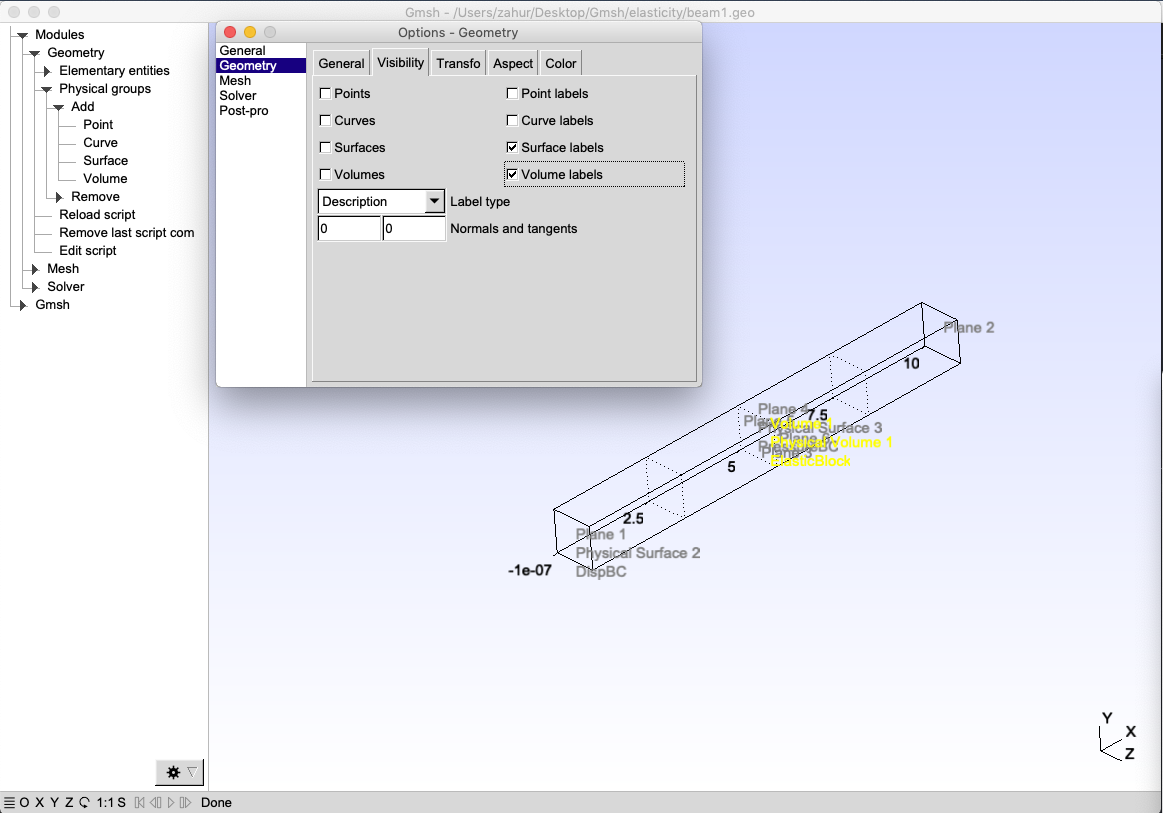Click the O options icon in status bar

point(24,803)
